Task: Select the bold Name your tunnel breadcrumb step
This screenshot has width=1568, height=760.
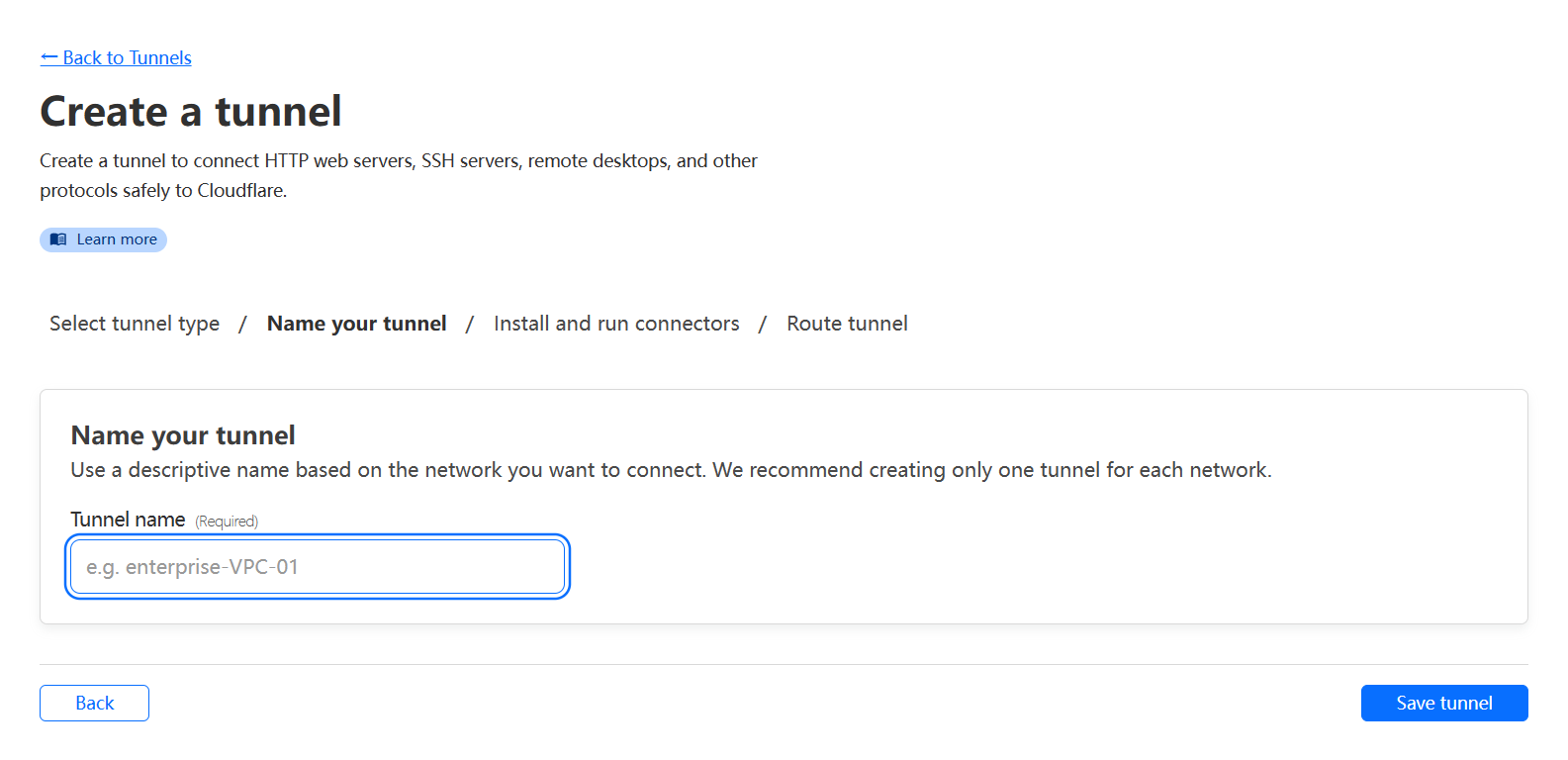Action: tap(356, 324)
